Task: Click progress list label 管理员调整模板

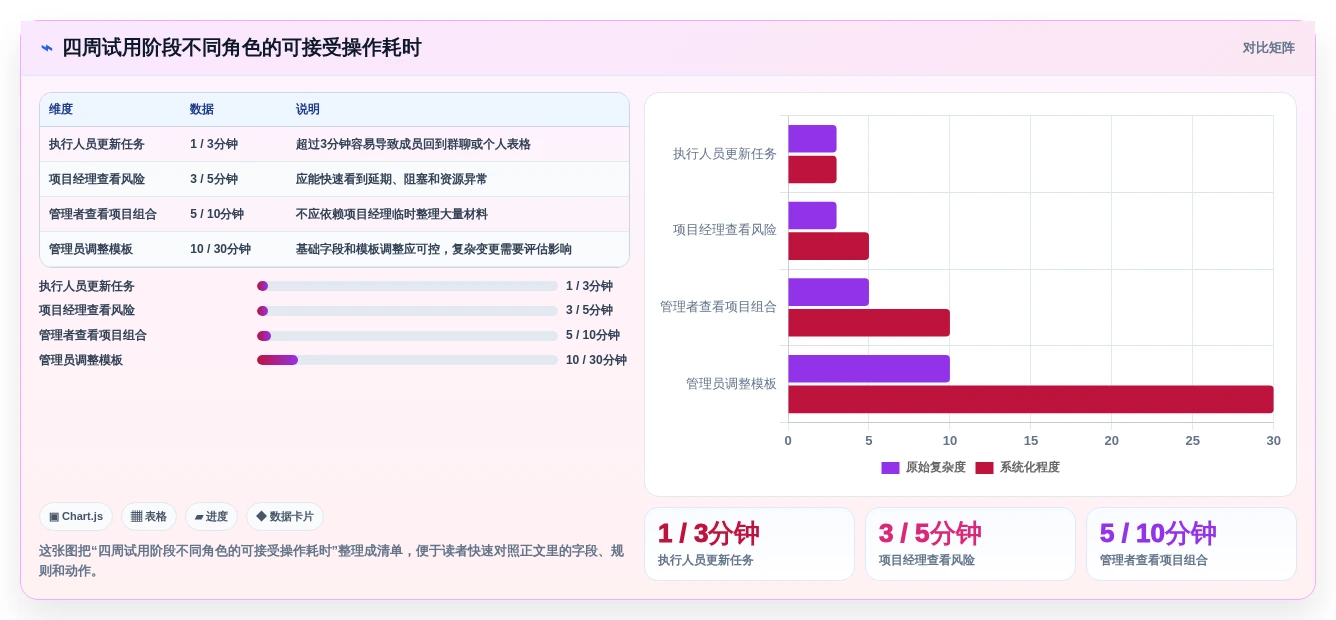Action: click(81, 360)
